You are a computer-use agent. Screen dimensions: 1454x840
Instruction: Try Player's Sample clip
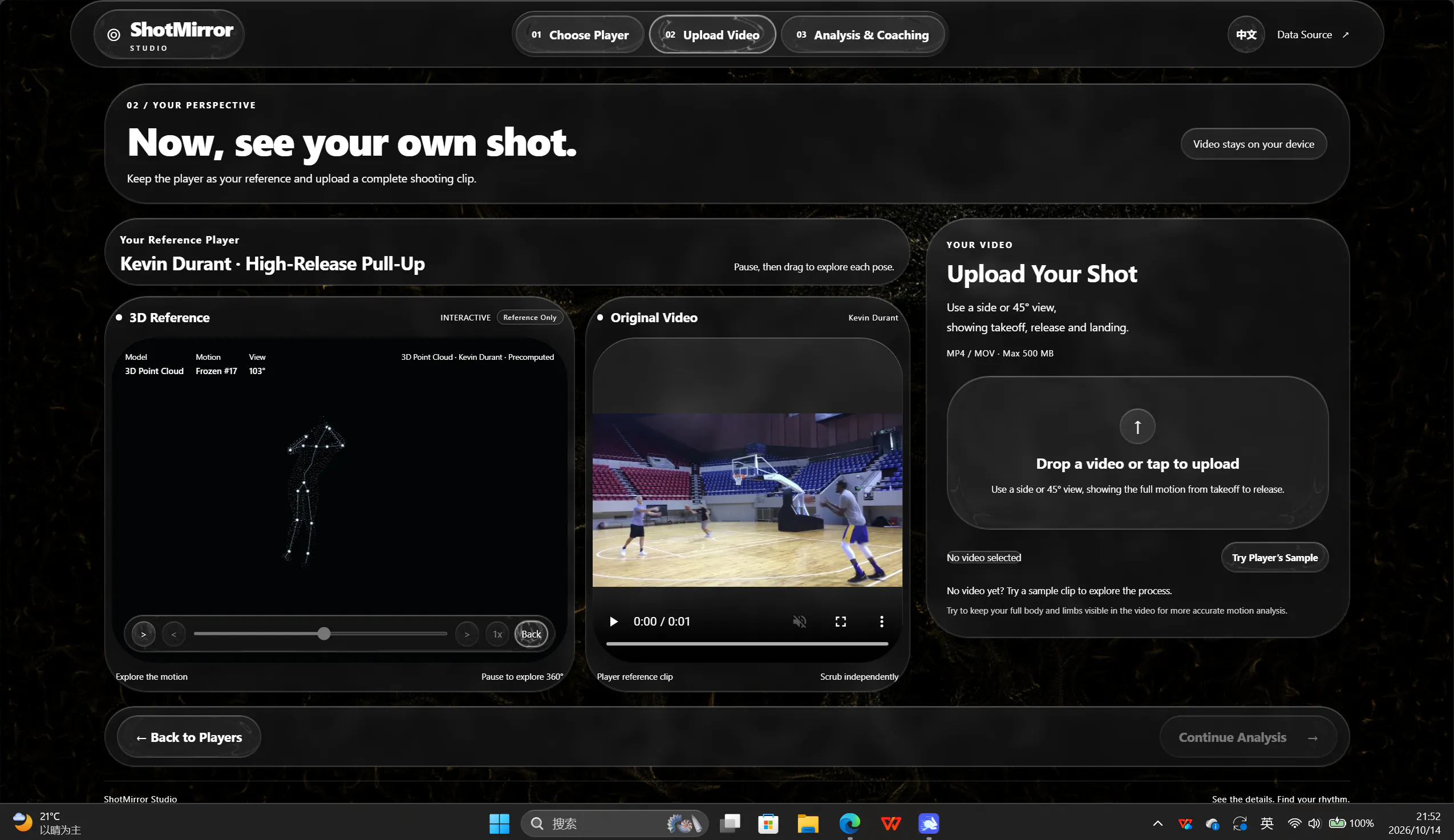(1274, 557)
